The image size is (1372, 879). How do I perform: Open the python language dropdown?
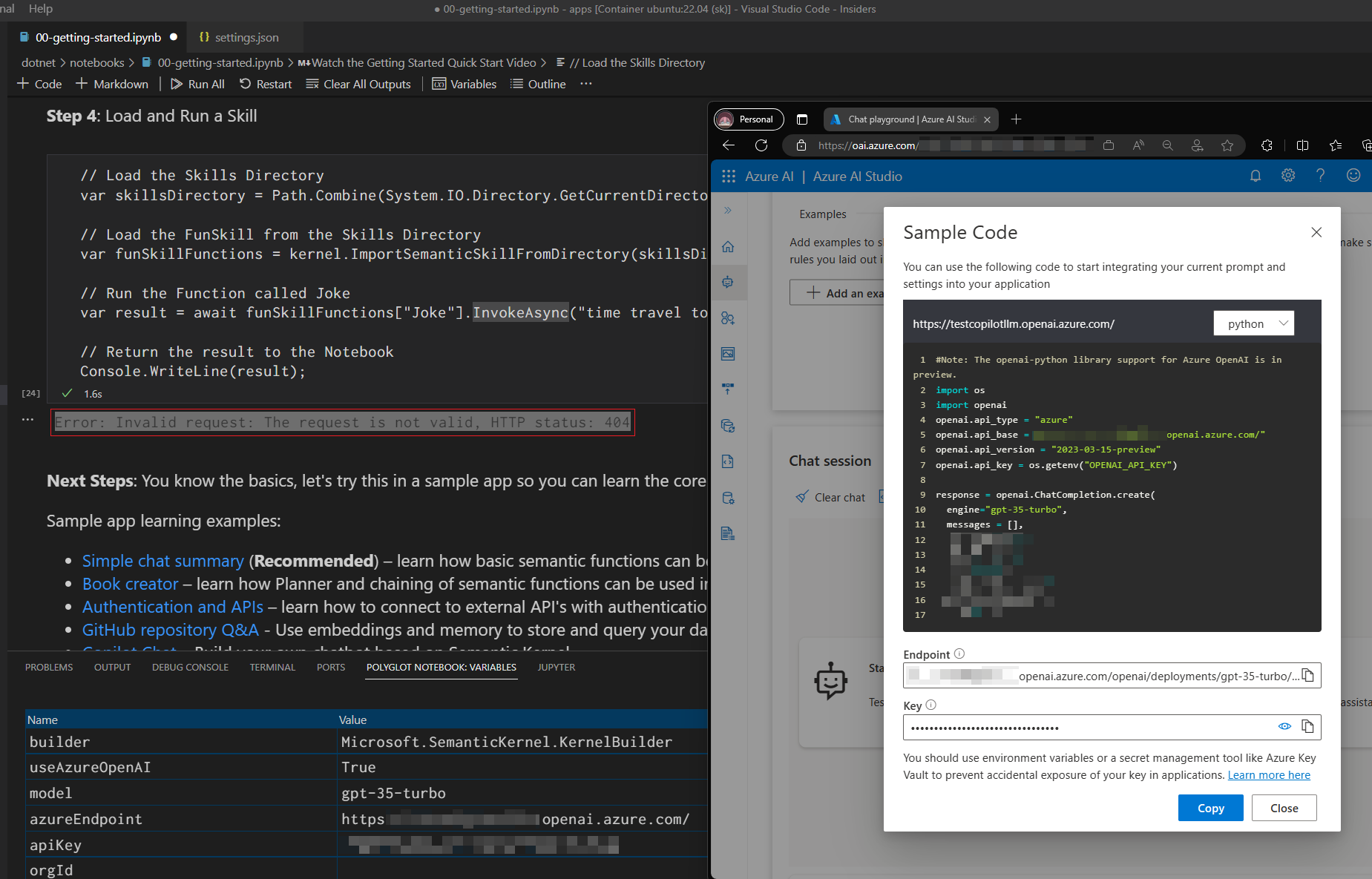1254,323
